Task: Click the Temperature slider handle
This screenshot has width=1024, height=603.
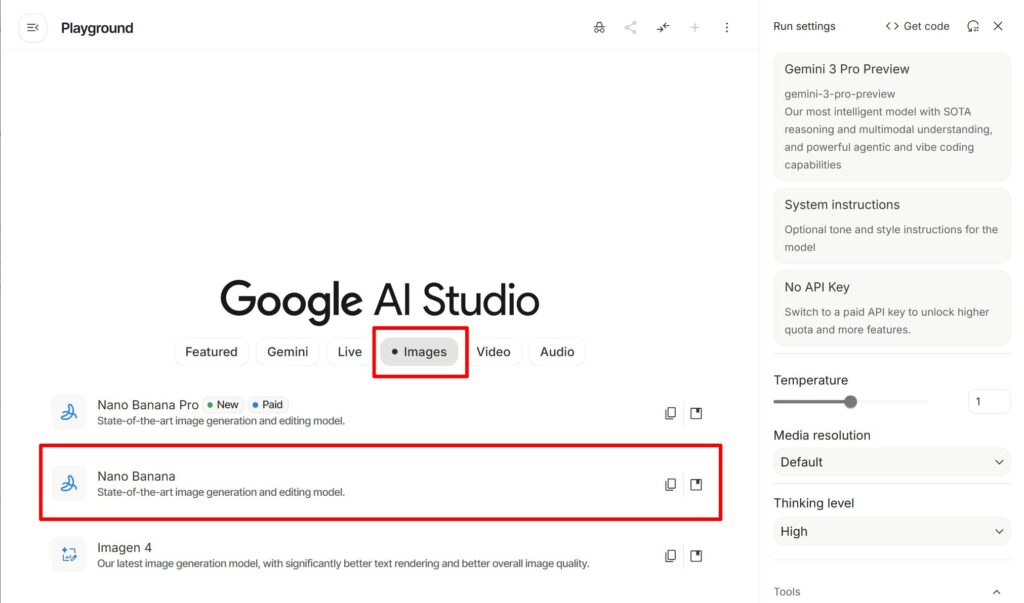Action: tap(851, 402)
